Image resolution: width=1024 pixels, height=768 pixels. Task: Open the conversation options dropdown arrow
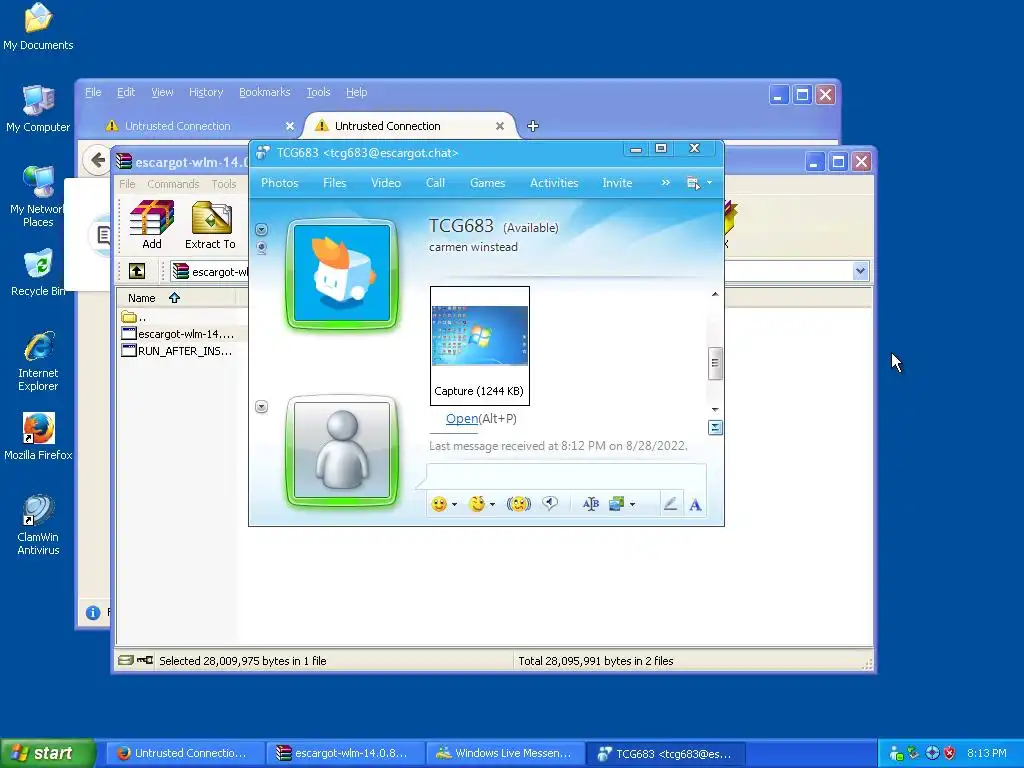(709, 183)
